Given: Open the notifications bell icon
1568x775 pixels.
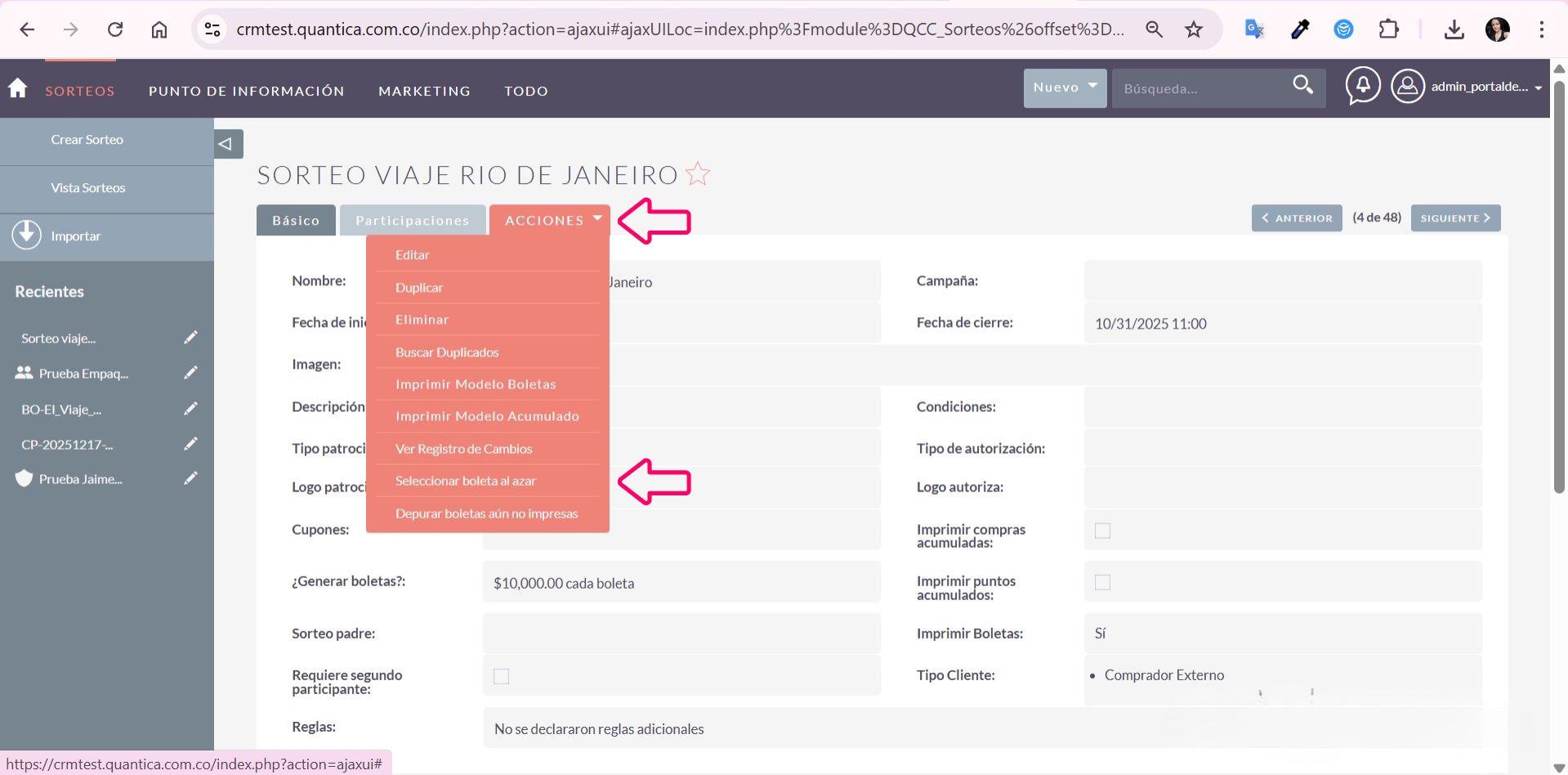Looking at the screenshot, I should coord(1362,86).
